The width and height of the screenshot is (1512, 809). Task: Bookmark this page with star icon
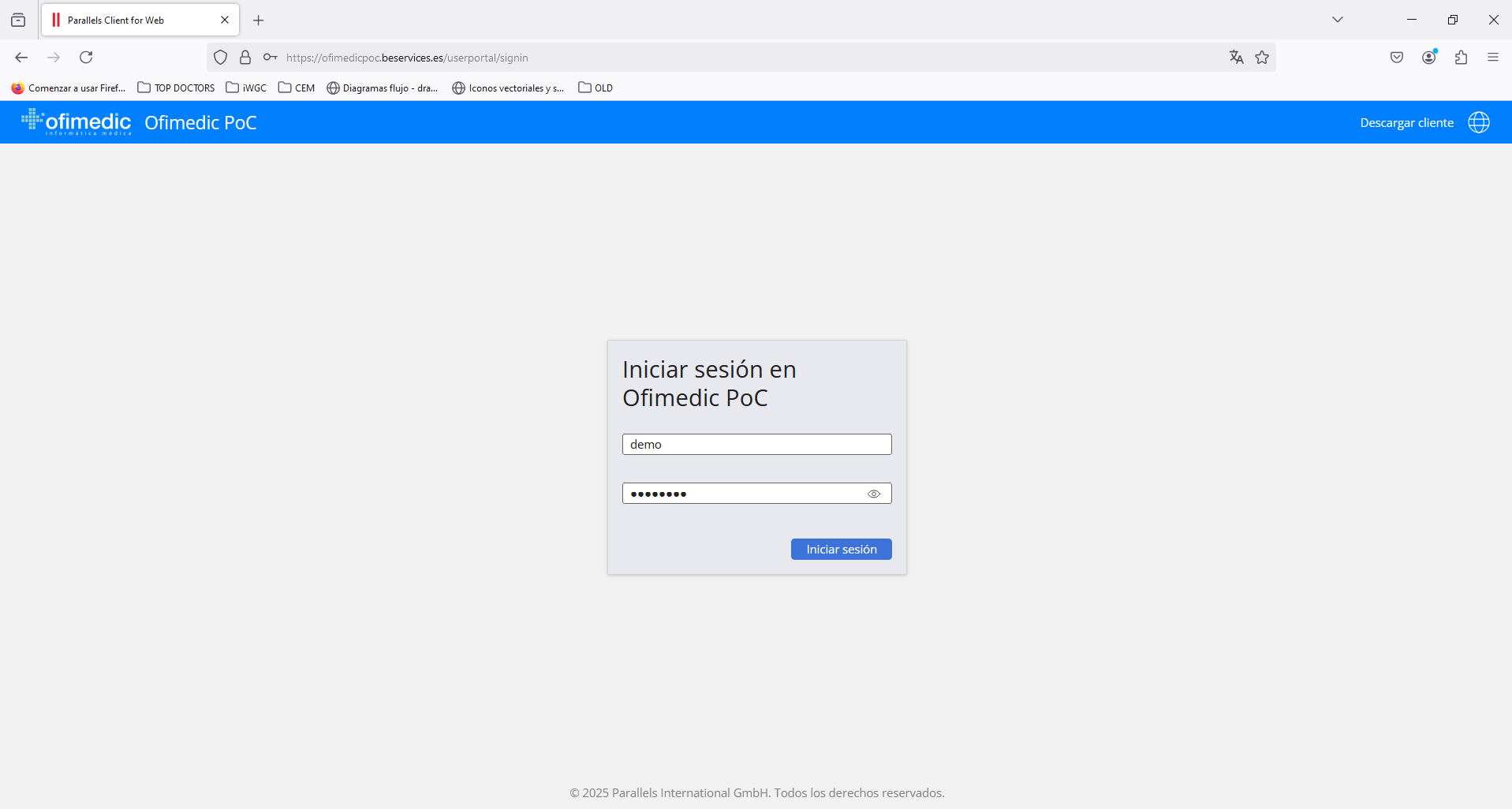(1262, 58)
